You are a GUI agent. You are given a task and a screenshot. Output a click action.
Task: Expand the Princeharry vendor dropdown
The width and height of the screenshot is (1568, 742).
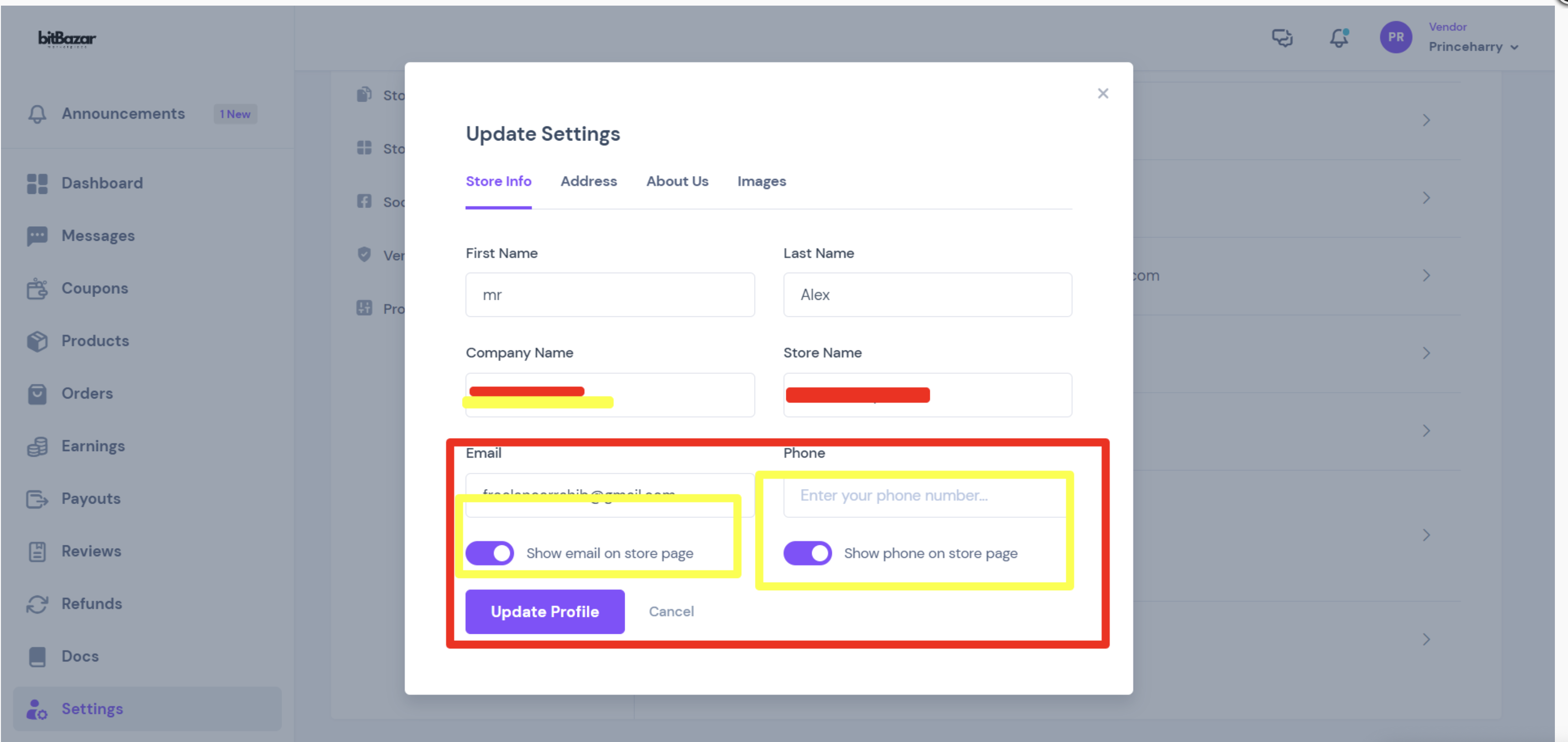pos(1473,47)
